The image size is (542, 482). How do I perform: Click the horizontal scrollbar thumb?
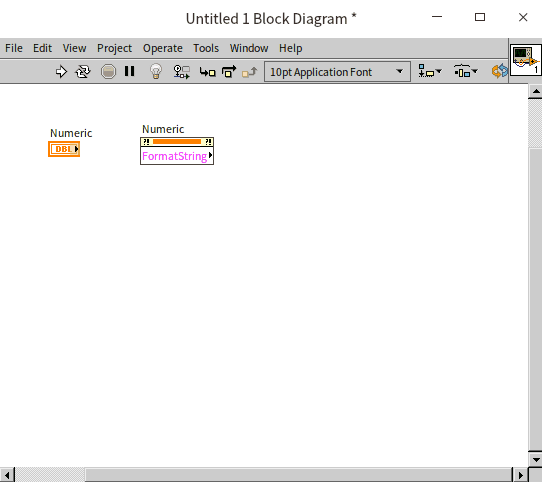click(x=298, y=475)
